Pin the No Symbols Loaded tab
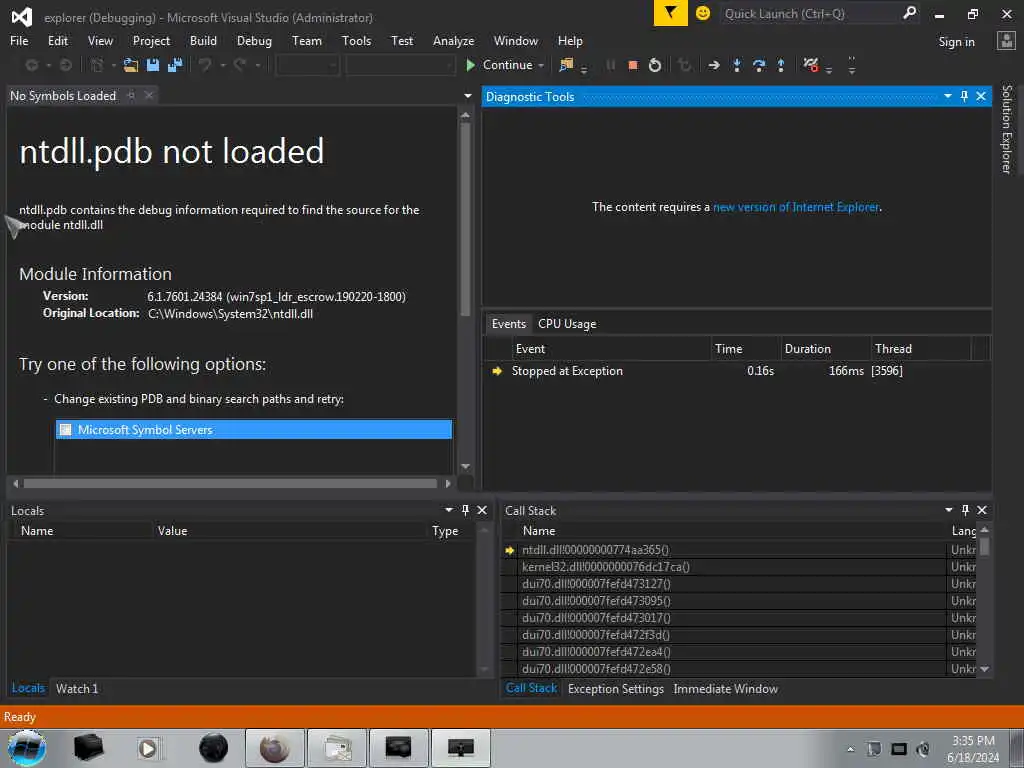 [131, 95]
